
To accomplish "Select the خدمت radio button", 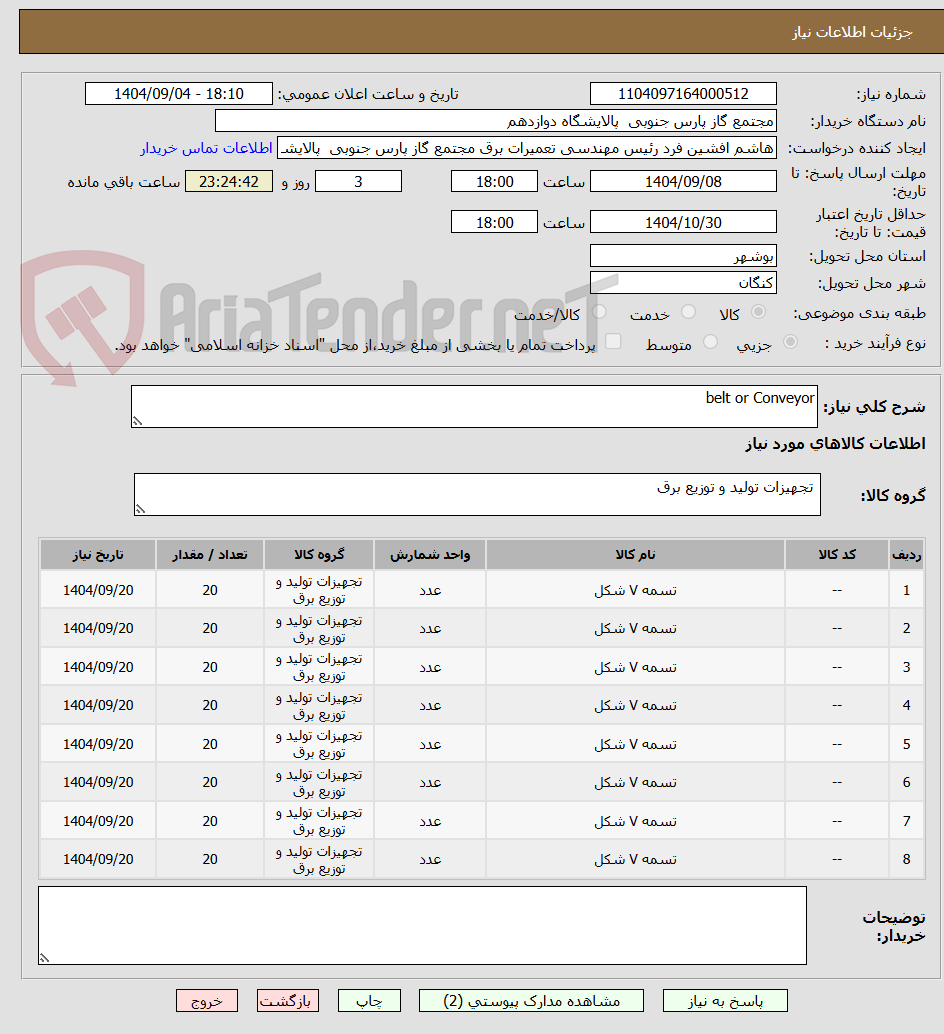I will [x=688, y=312].
